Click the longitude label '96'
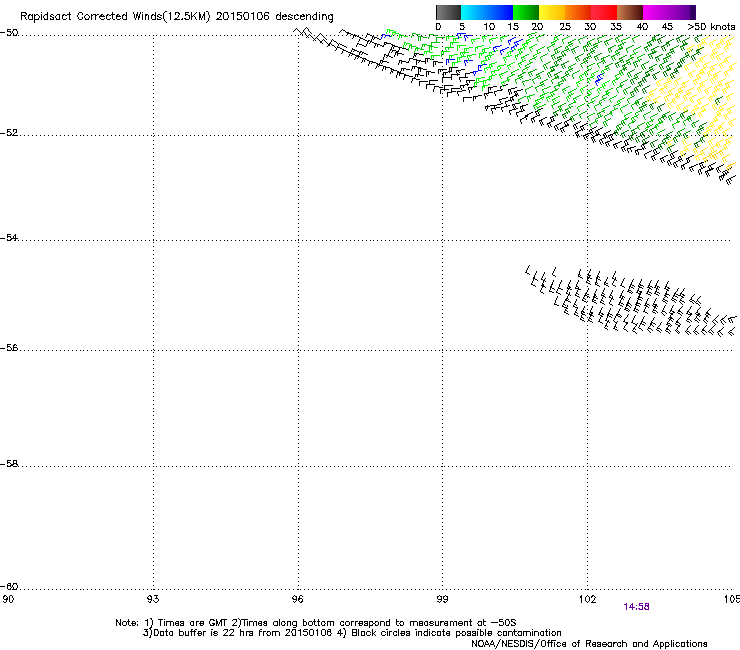The image size is (740, 650). coord(297,599)
